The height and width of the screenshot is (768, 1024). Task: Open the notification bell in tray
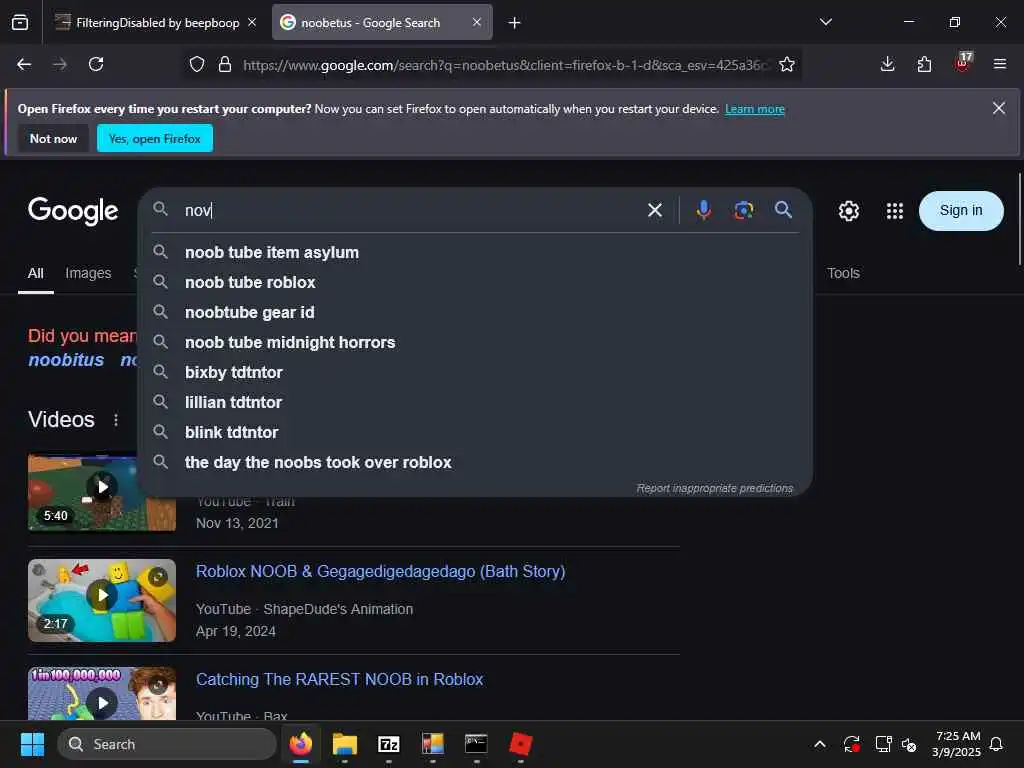997,744
